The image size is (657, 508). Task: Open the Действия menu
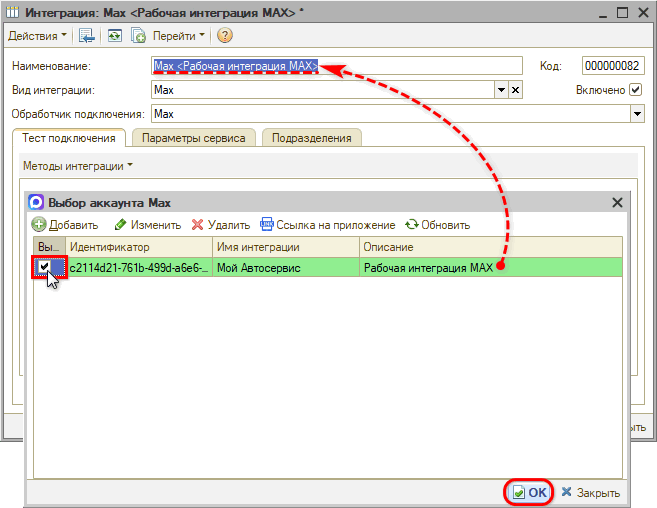click(x=38, y=36)
